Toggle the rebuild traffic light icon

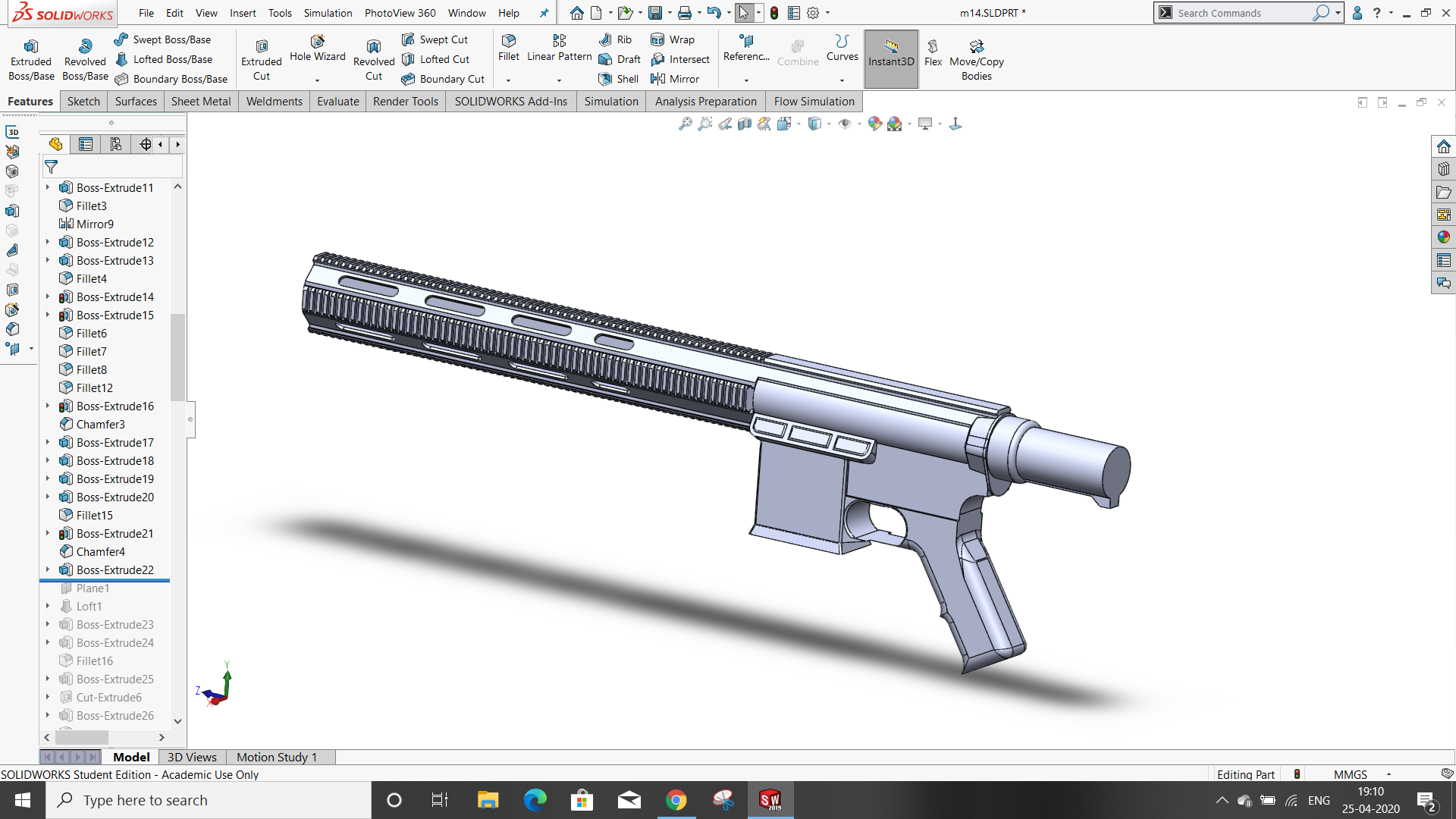(774, 13)
